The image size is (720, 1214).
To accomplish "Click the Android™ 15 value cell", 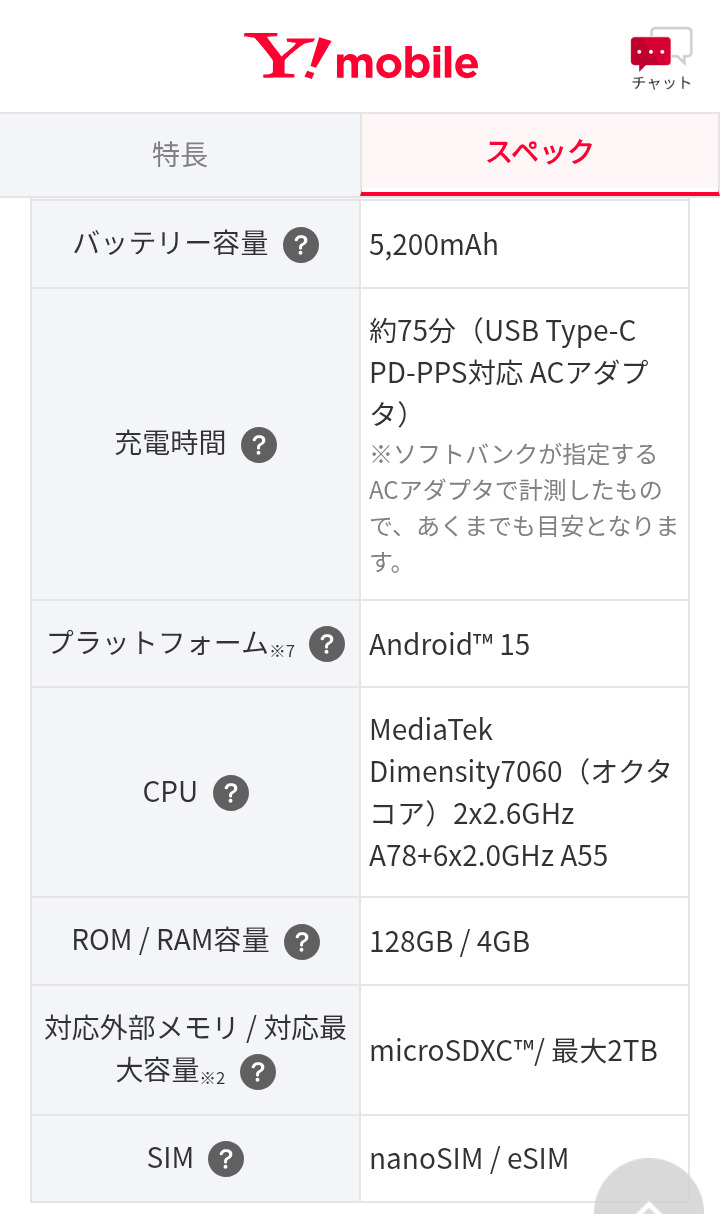I will click(450, 644).
